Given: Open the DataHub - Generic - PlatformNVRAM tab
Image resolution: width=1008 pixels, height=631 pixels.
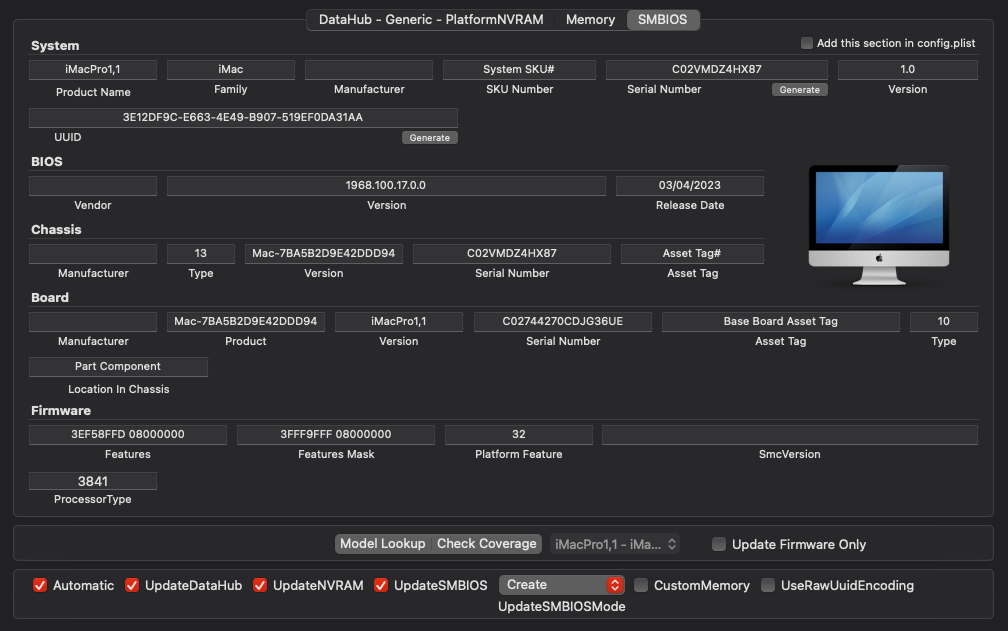Looking at the screenshot, I should click(432, 19).
